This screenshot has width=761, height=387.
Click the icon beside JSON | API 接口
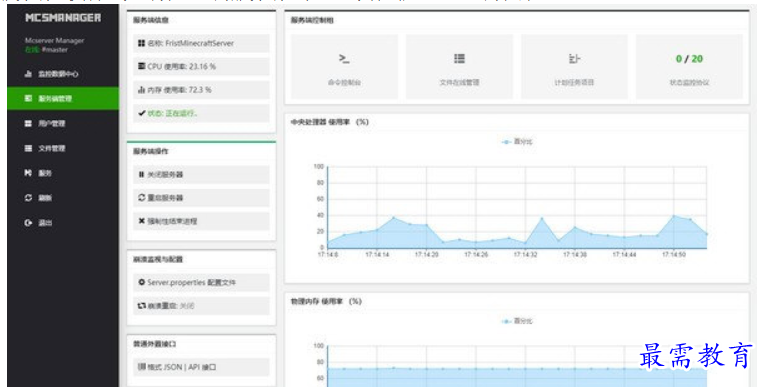point(141,367)
